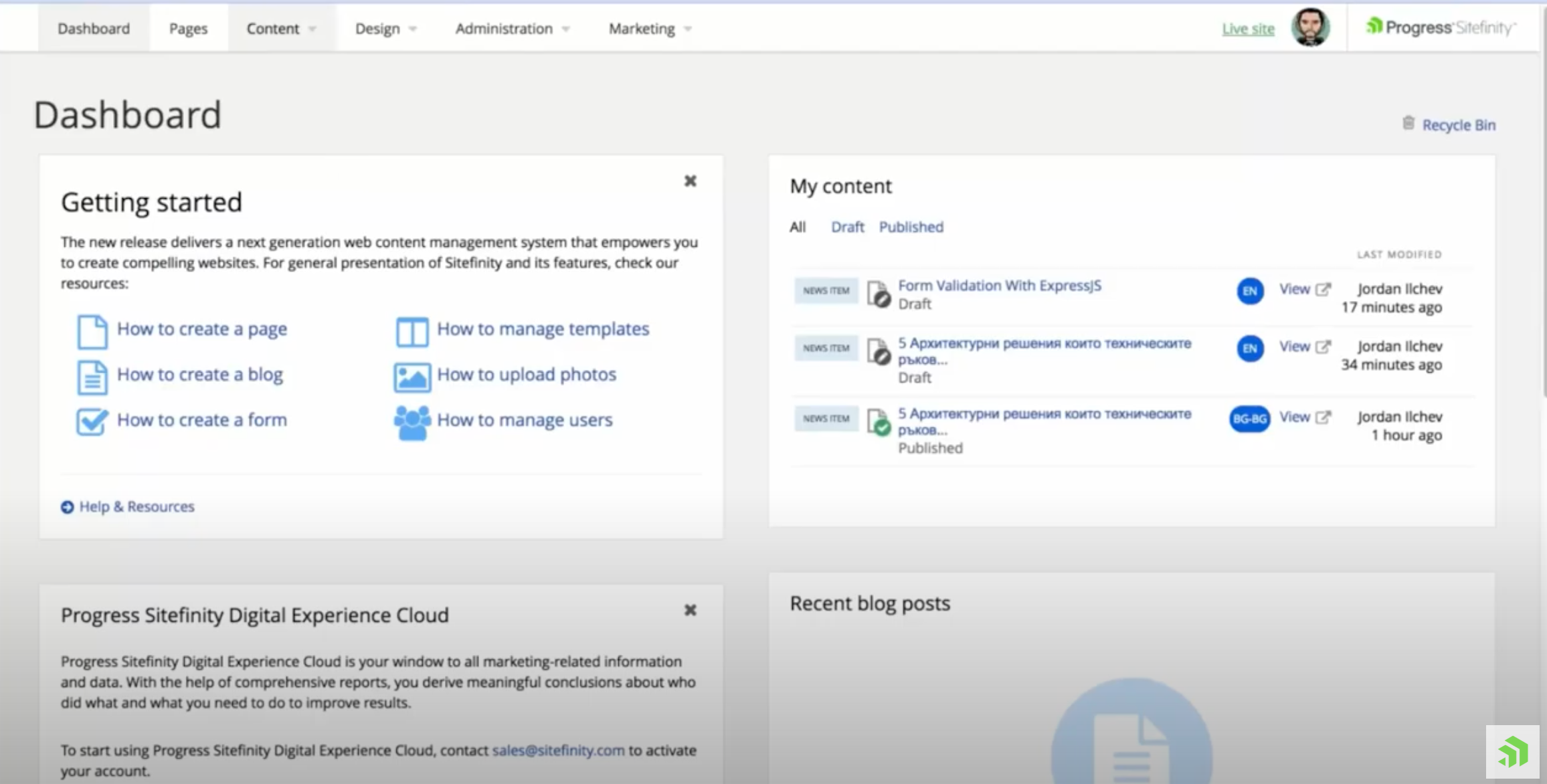Click the 'How to create a page' icon
Viewport: 1547px width, 784px height.
(x=92, y=331)
